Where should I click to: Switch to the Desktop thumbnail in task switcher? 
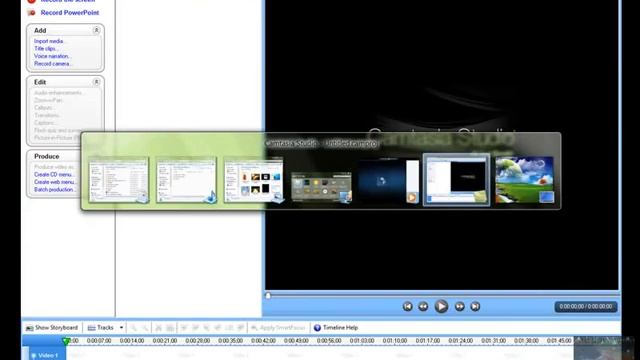[x=524, y=180]
